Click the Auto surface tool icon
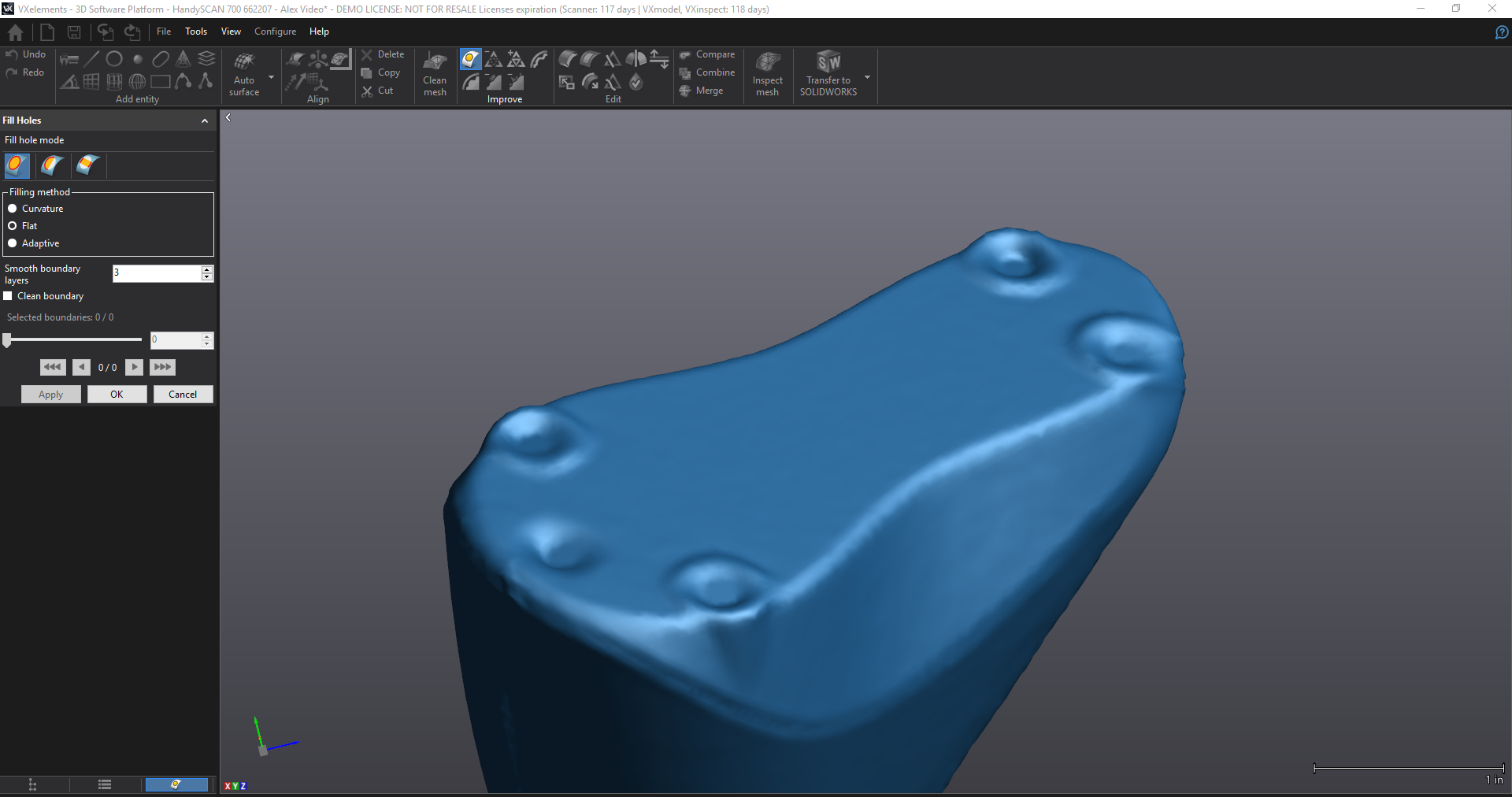Viewport: 1512px width, 797px height. pyautogui.click(x=244, y=63)
